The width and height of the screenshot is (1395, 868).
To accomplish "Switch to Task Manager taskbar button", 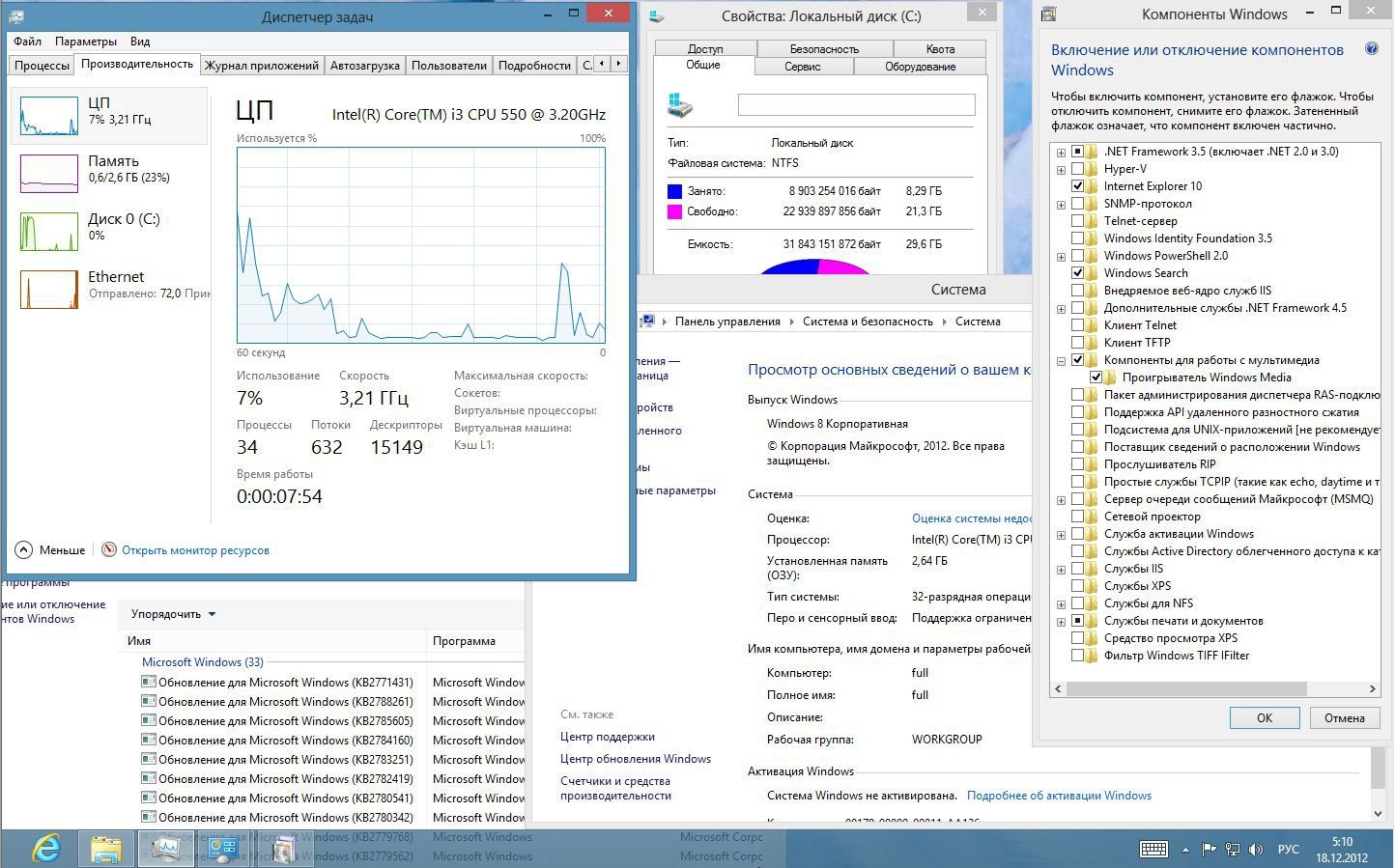I will 165,849.
